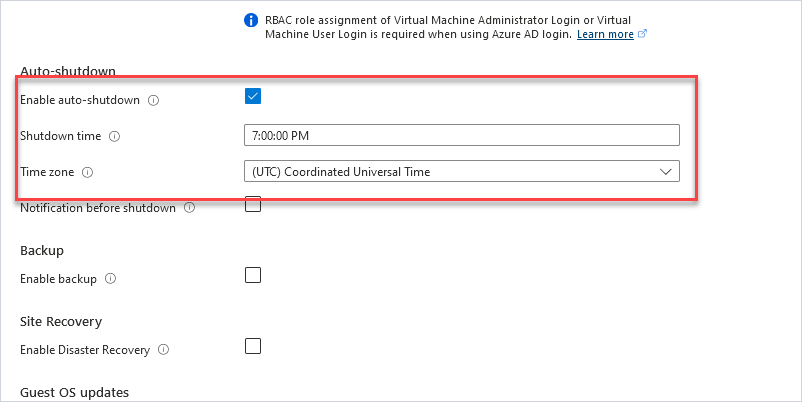This screenshot has height=402, width=802.
Task: Check Notification before shutdown checkbox
Action: tap(253, 204)
